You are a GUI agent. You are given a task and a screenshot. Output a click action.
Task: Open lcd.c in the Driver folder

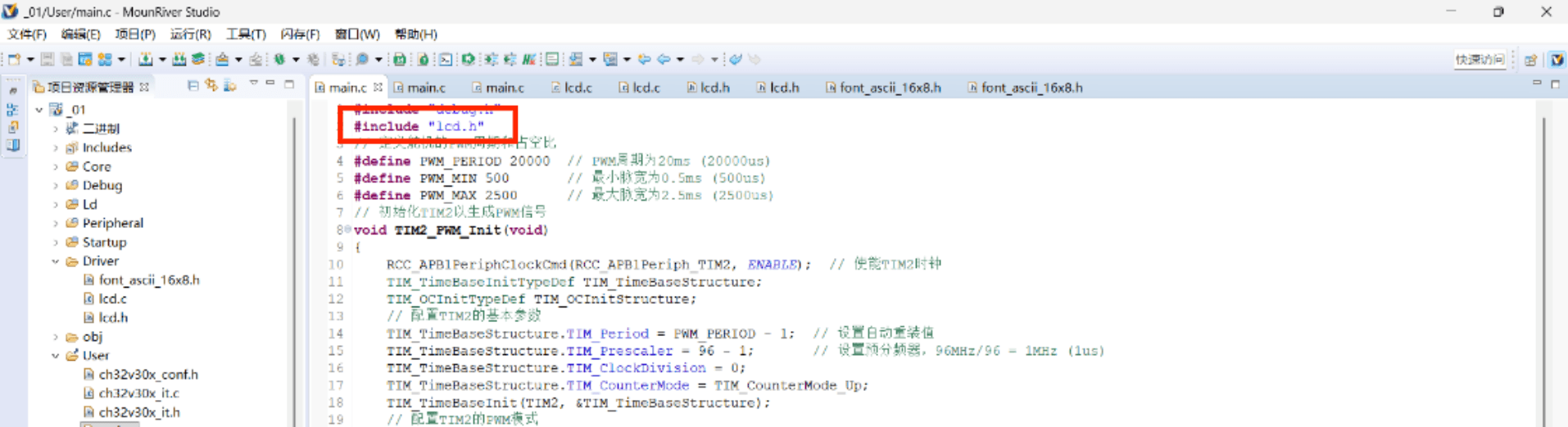point(112,299)
